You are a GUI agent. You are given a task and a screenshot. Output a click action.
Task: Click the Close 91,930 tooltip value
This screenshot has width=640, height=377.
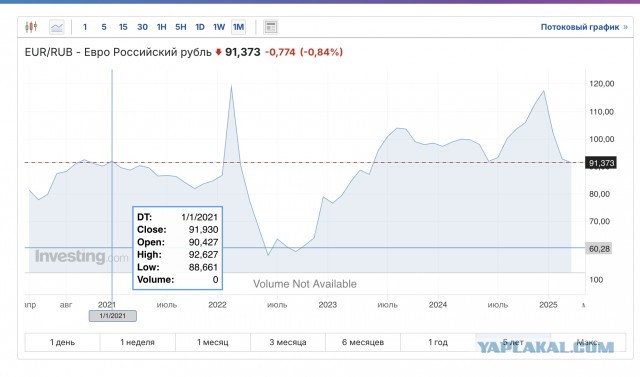click(x=203, y=230)
